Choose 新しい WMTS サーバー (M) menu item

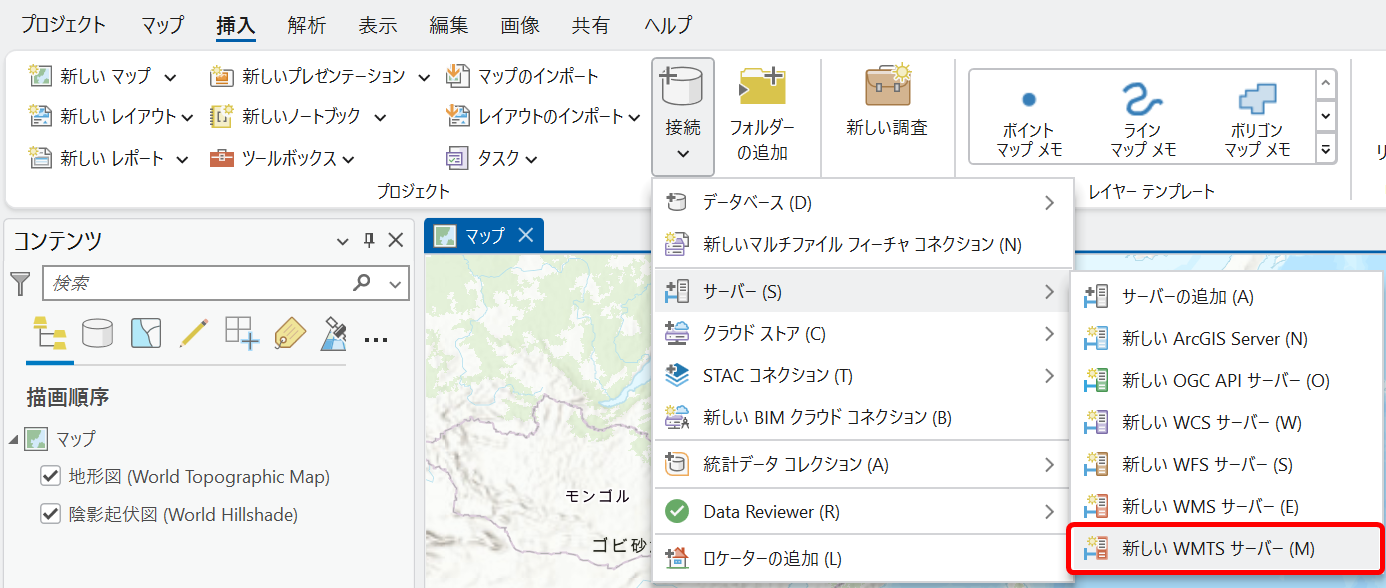[x=1217, y=548]
